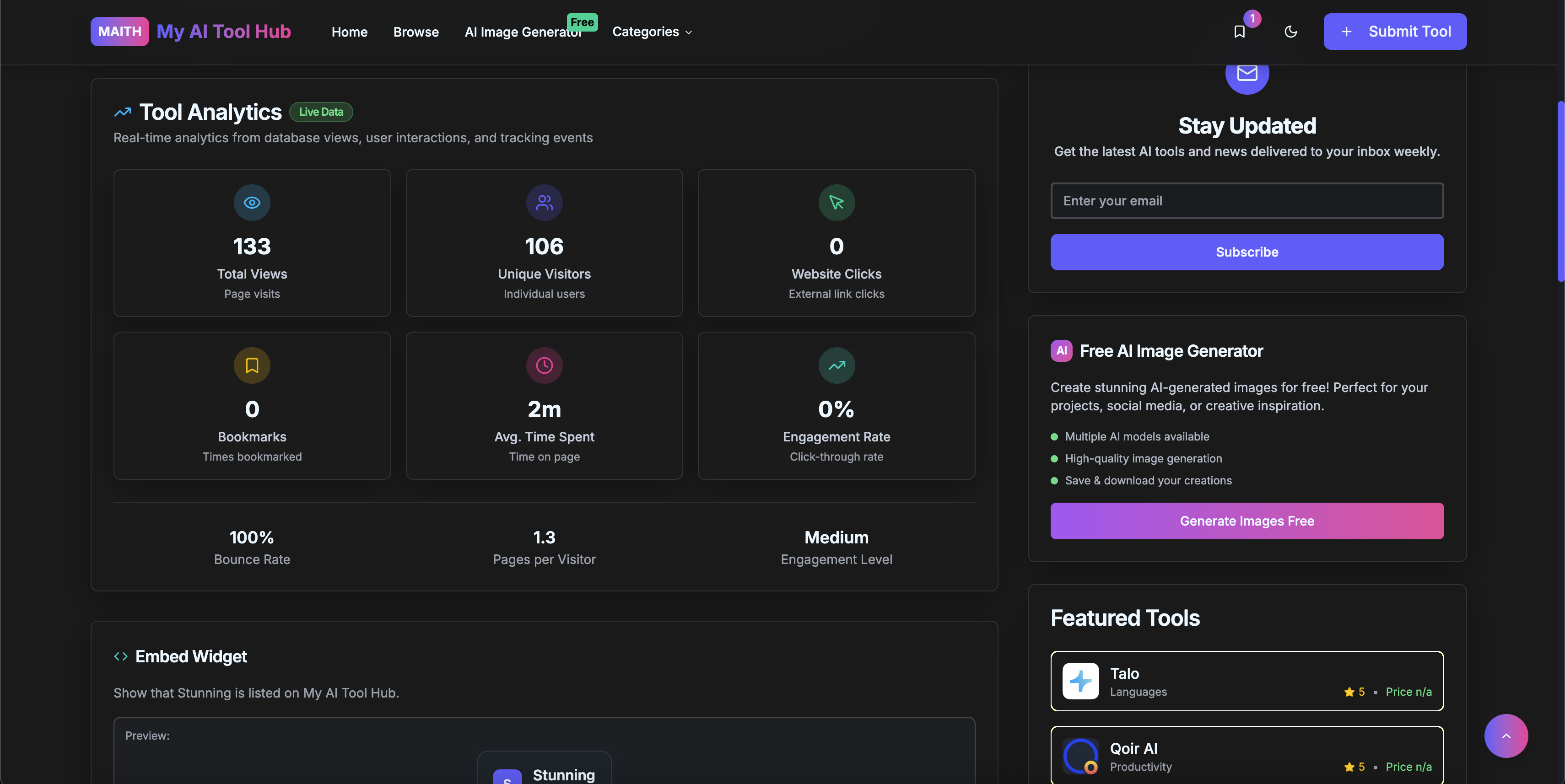Click the Tool Analytics trending arrow icon
The height and width of the screenshot is (784, 1565).
tap(123, 113)
